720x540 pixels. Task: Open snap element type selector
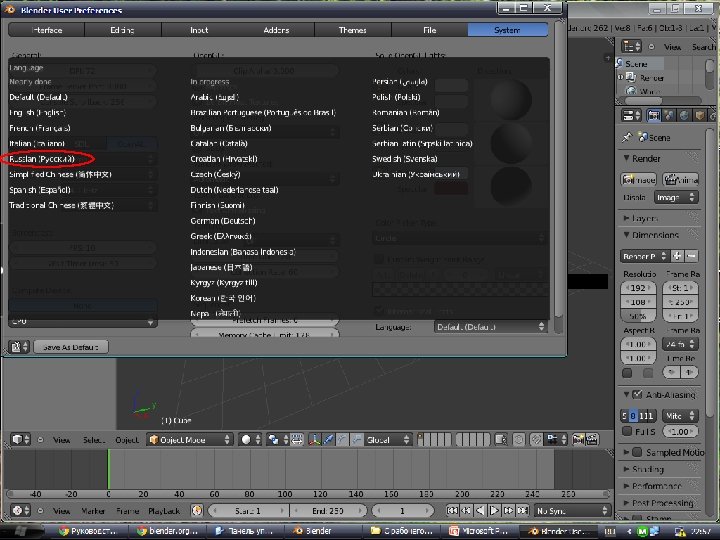[x=556, y=440]
